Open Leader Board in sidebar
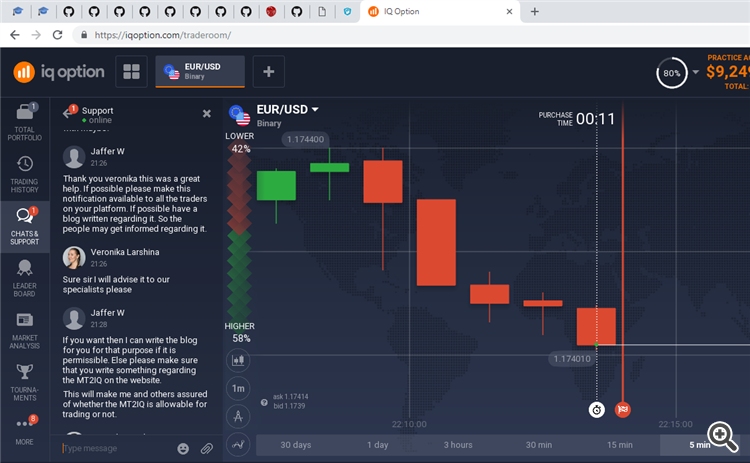 (x=24, y=278)
